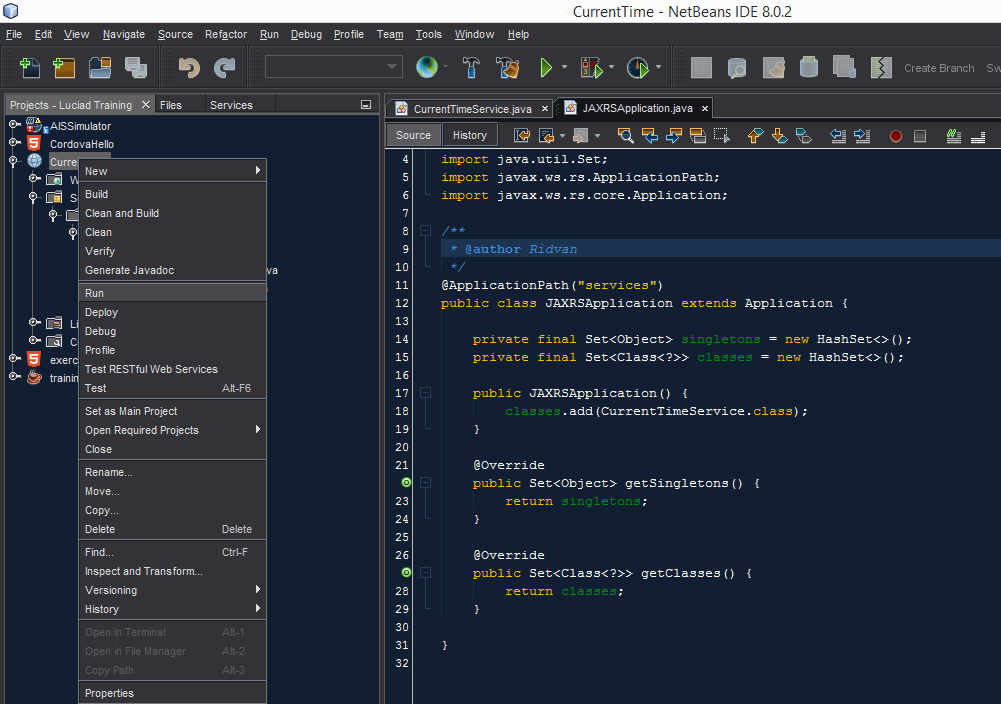Switch to the Services panel tab
This screenshot has height=704, width=1001.
tap(231, 105)
